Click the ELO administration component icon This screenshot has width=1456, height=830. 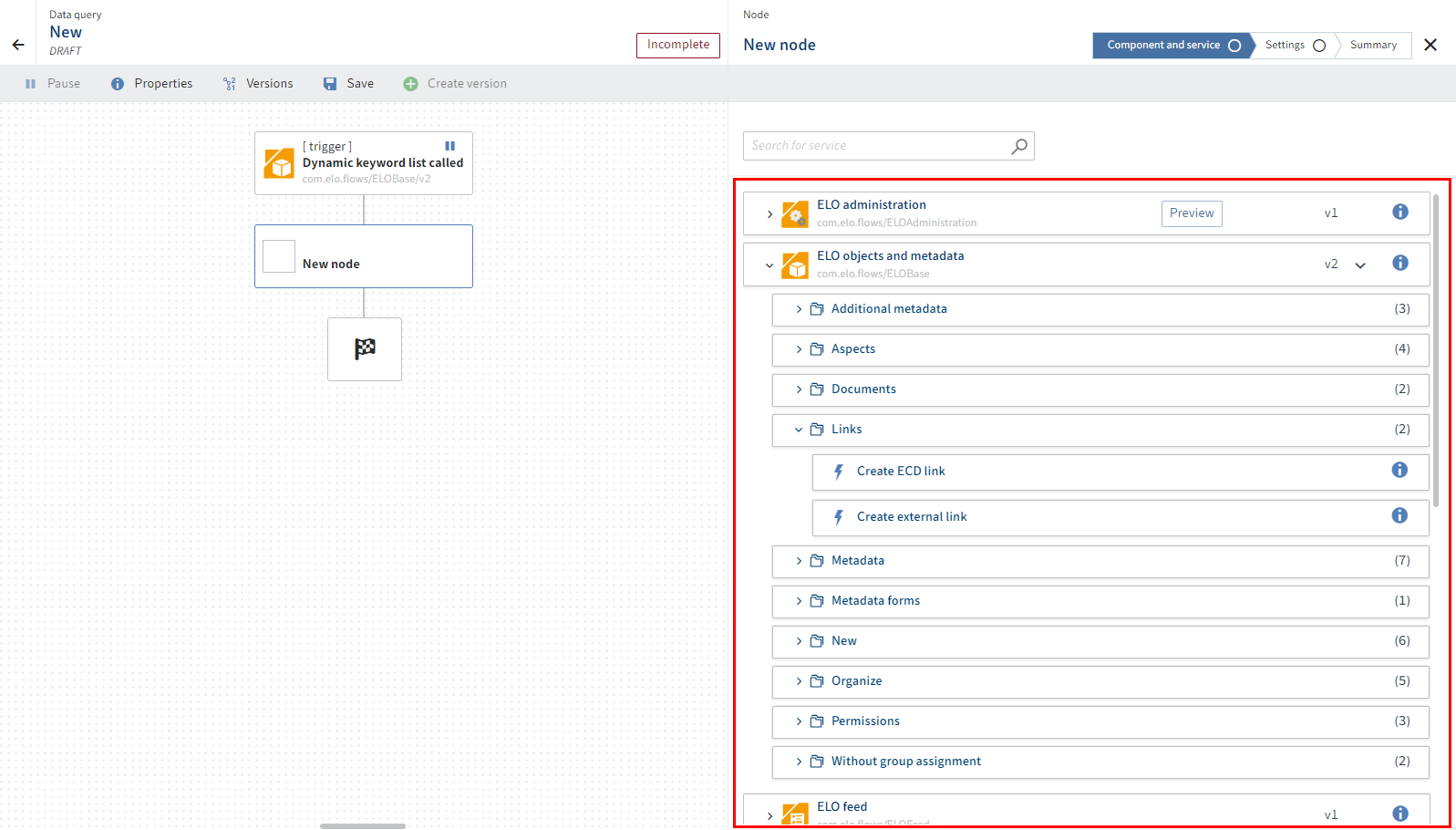[x=795, y=214]
